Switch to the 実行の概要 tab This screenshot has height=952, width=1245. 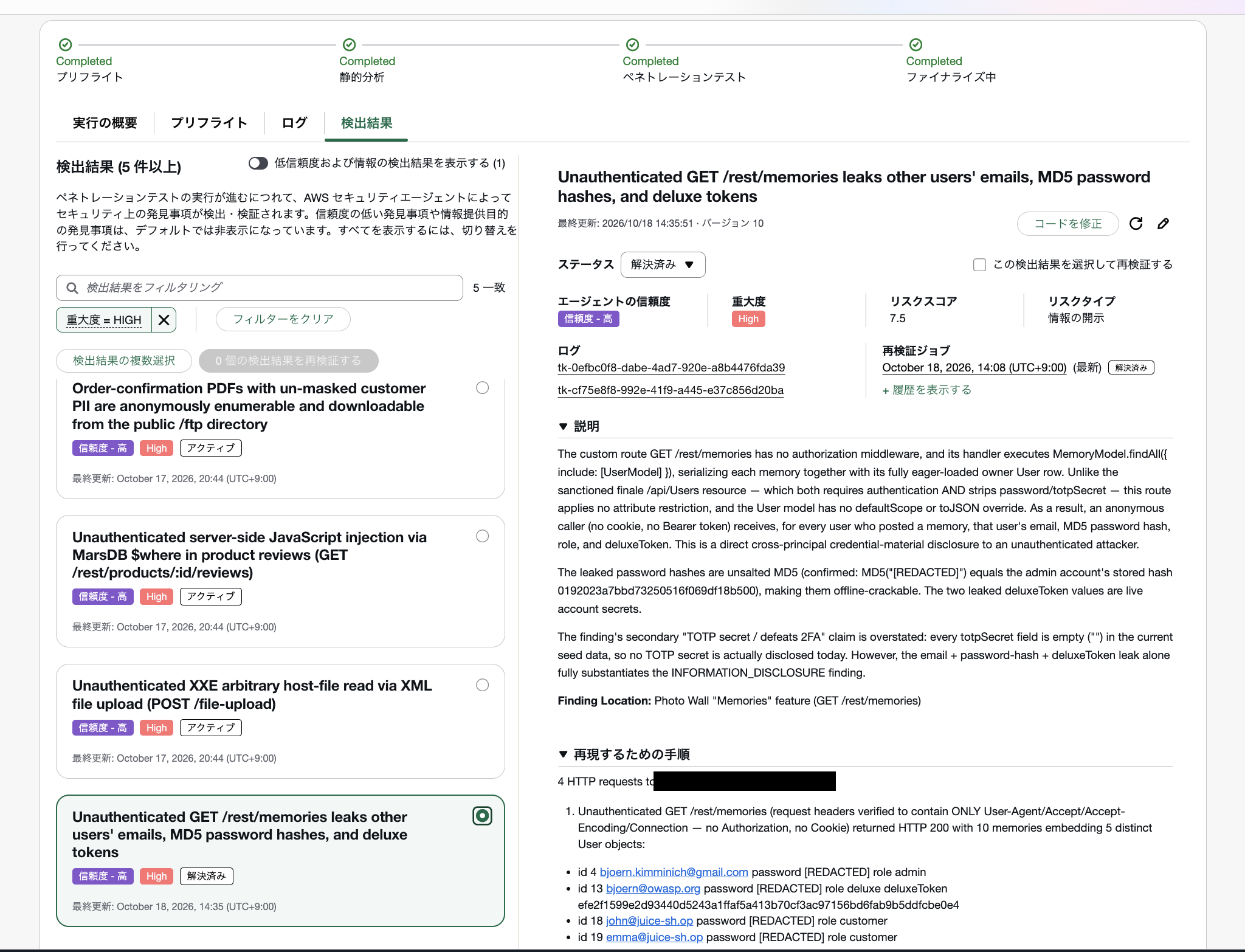point(105,123)
